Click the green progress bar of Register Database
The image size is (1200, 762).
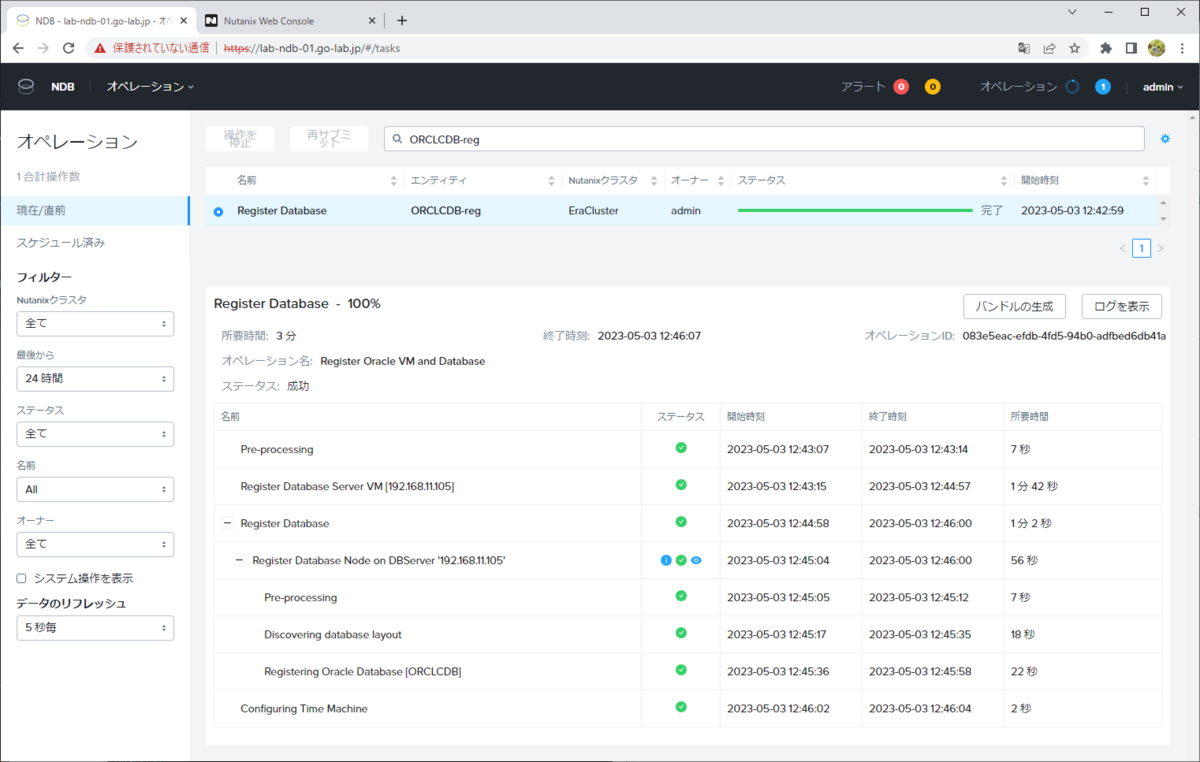[x=855, y=211]
